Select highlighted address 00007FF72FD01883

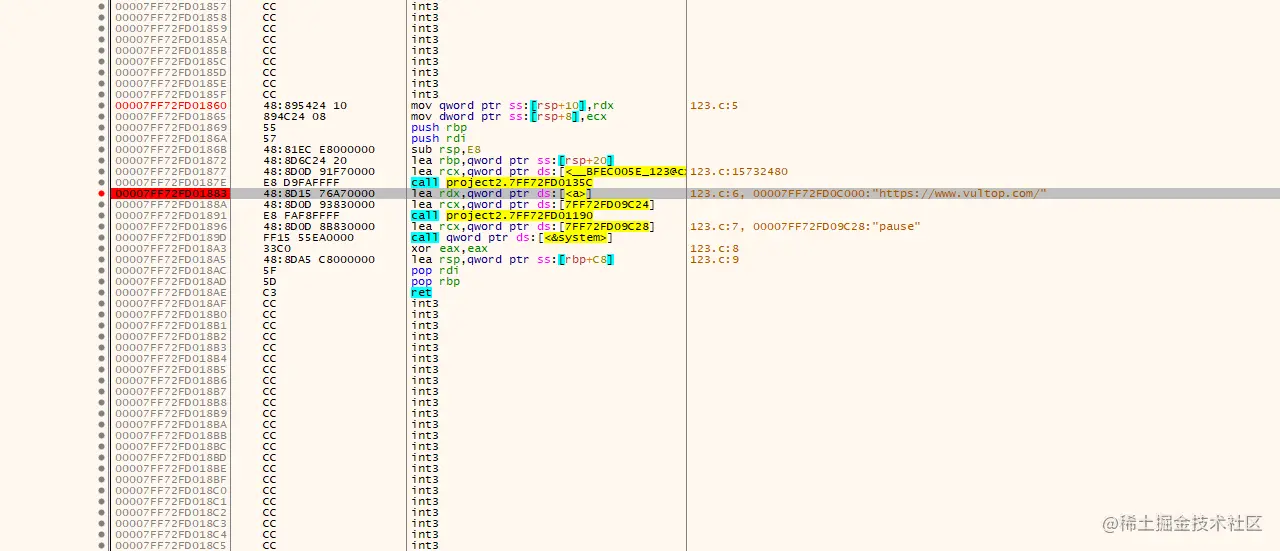[x=171, y=193]
